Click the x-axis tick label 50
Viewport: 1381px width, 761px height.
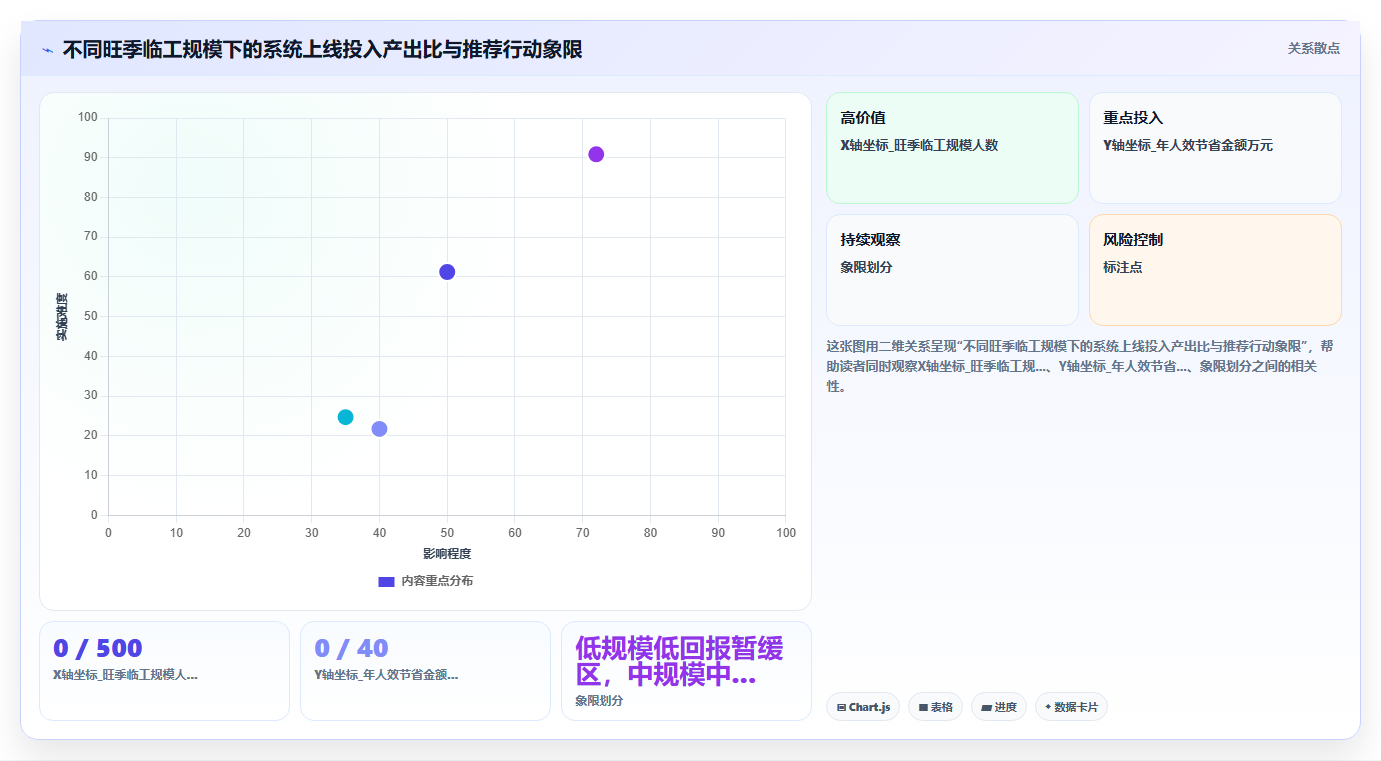447,533
